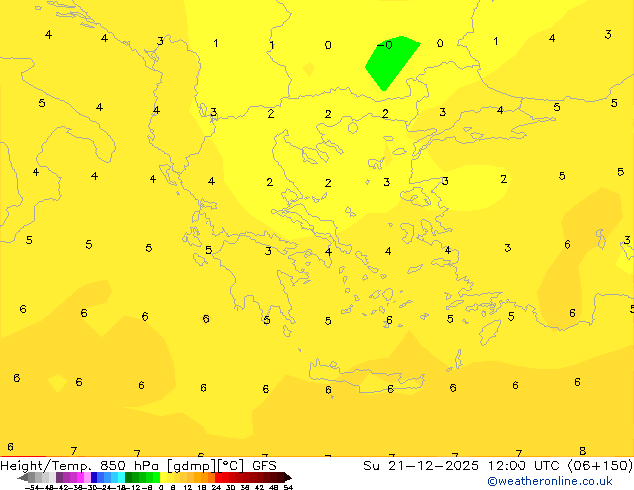This screenshot has width=634, height=490.
Task: Click the 12 label on the color scale
Action: [x=187, y=487]
